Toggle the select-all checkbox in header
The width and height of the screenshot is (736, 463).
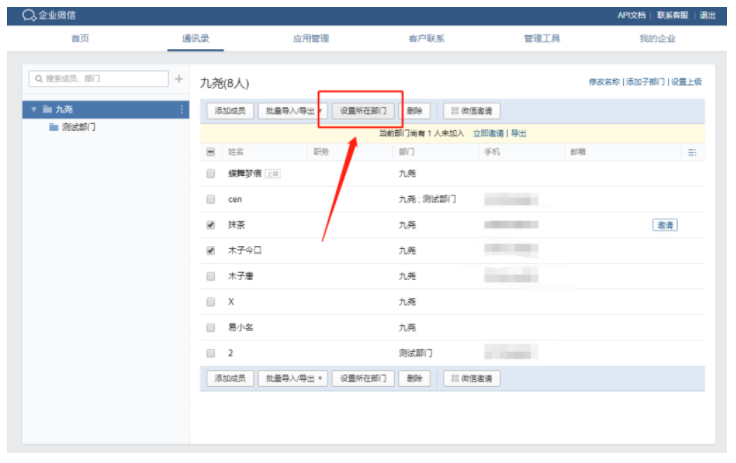[210, 152]
